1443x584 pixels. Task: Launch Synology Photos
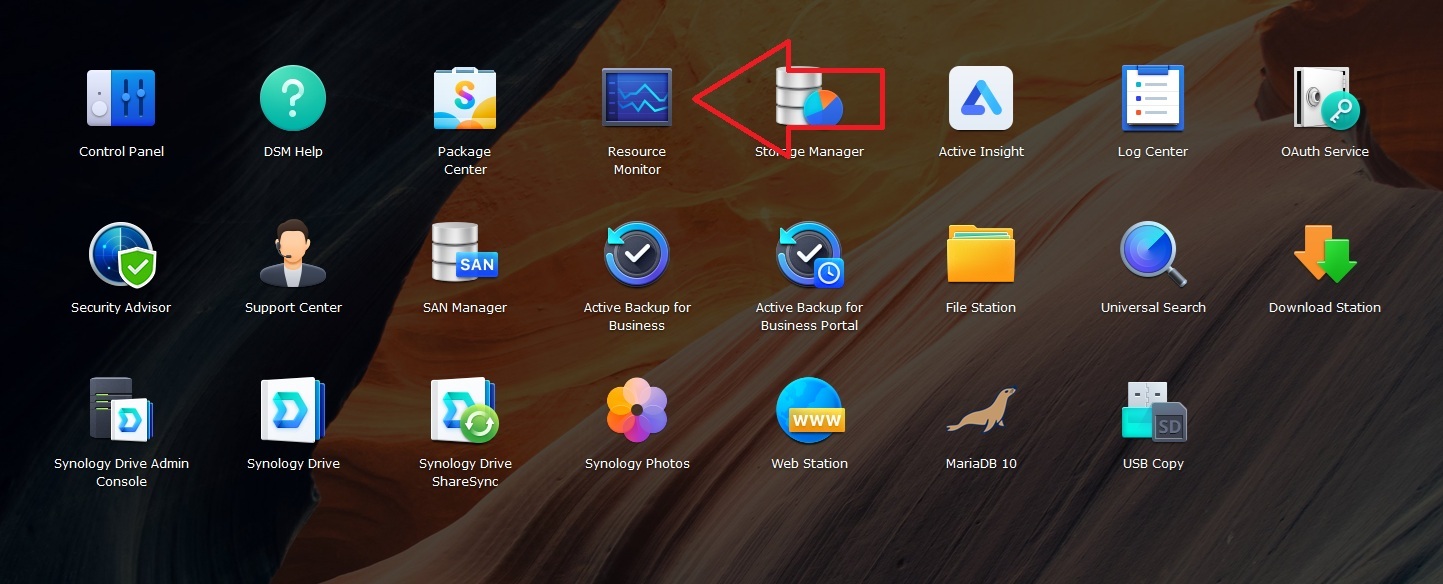[637, 410]
